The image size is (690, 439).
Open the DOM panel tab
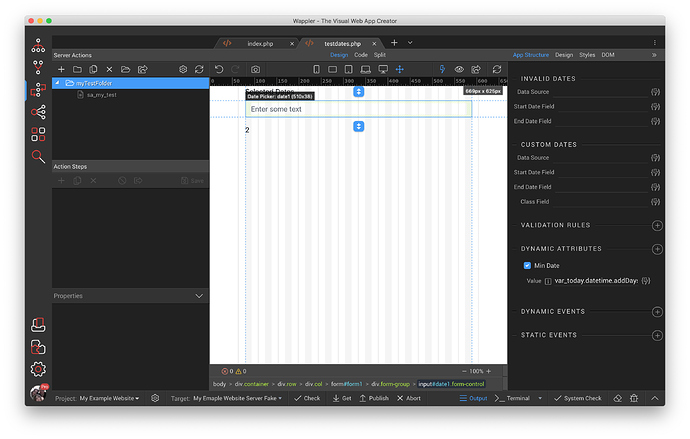(x=608, y=55)
